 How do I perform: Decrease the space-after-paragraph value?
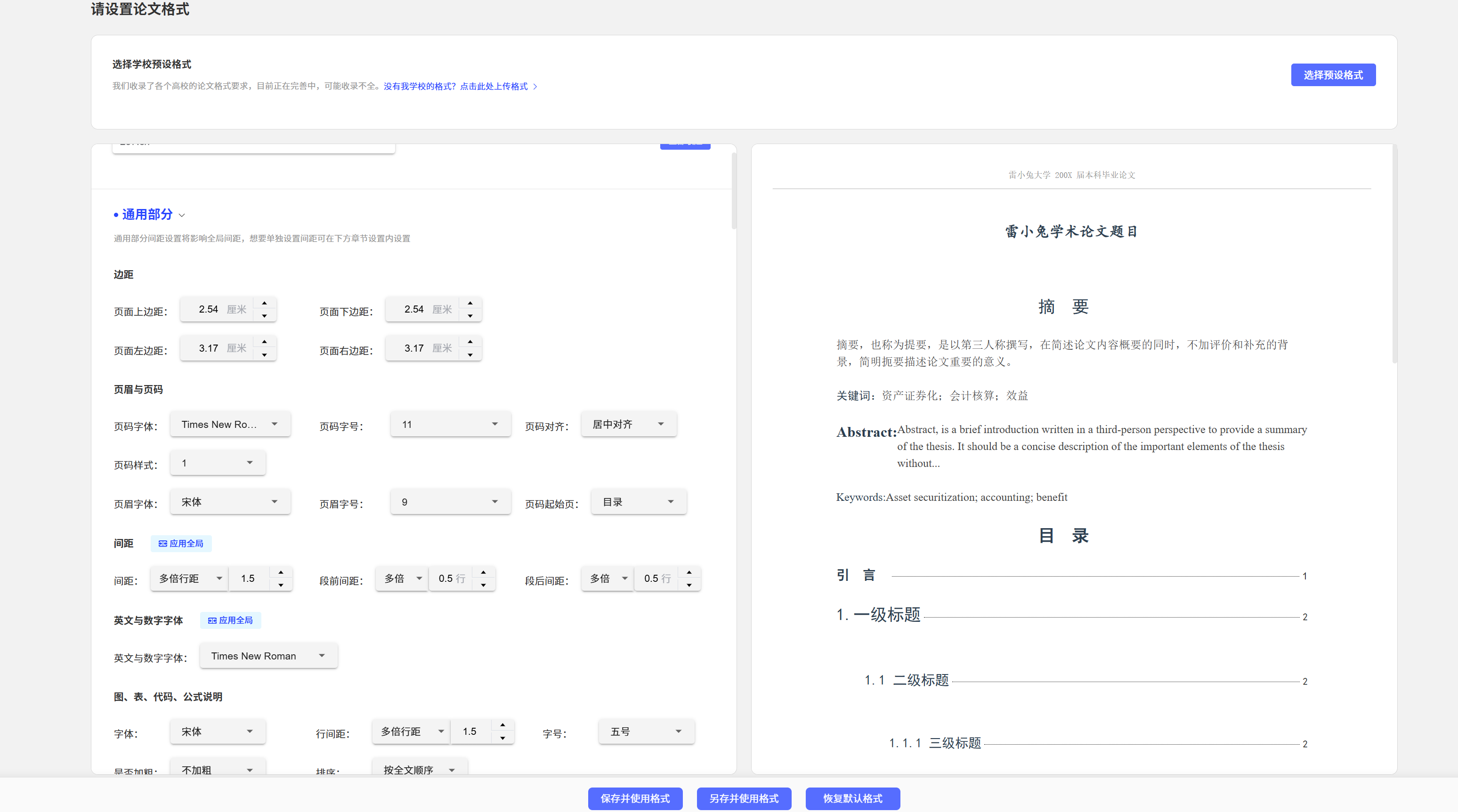[689, 585]
